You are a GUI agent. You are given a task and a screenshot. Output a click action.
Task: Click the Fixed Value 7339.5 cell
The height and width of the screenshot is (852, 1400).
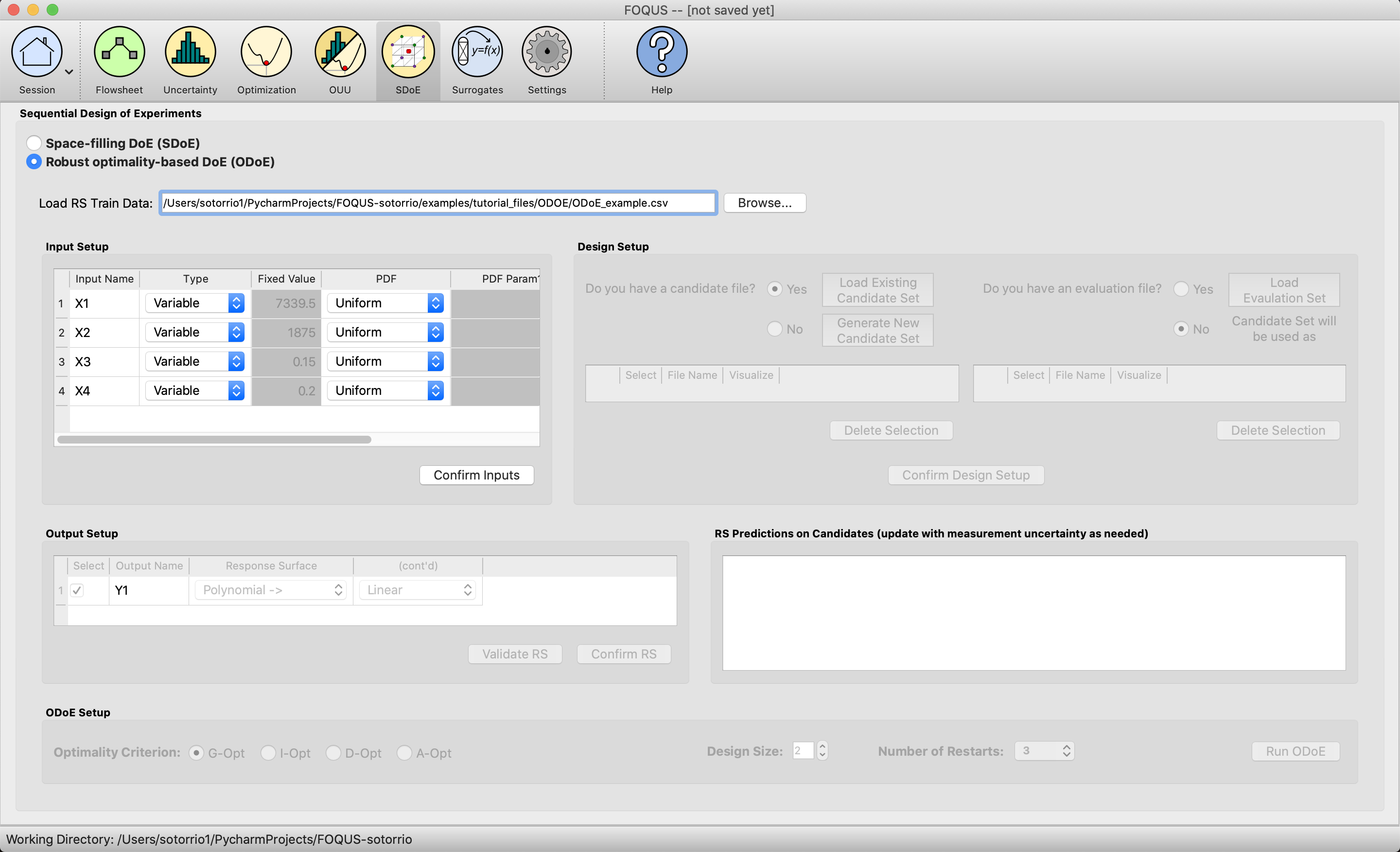(x=286, y=303)
